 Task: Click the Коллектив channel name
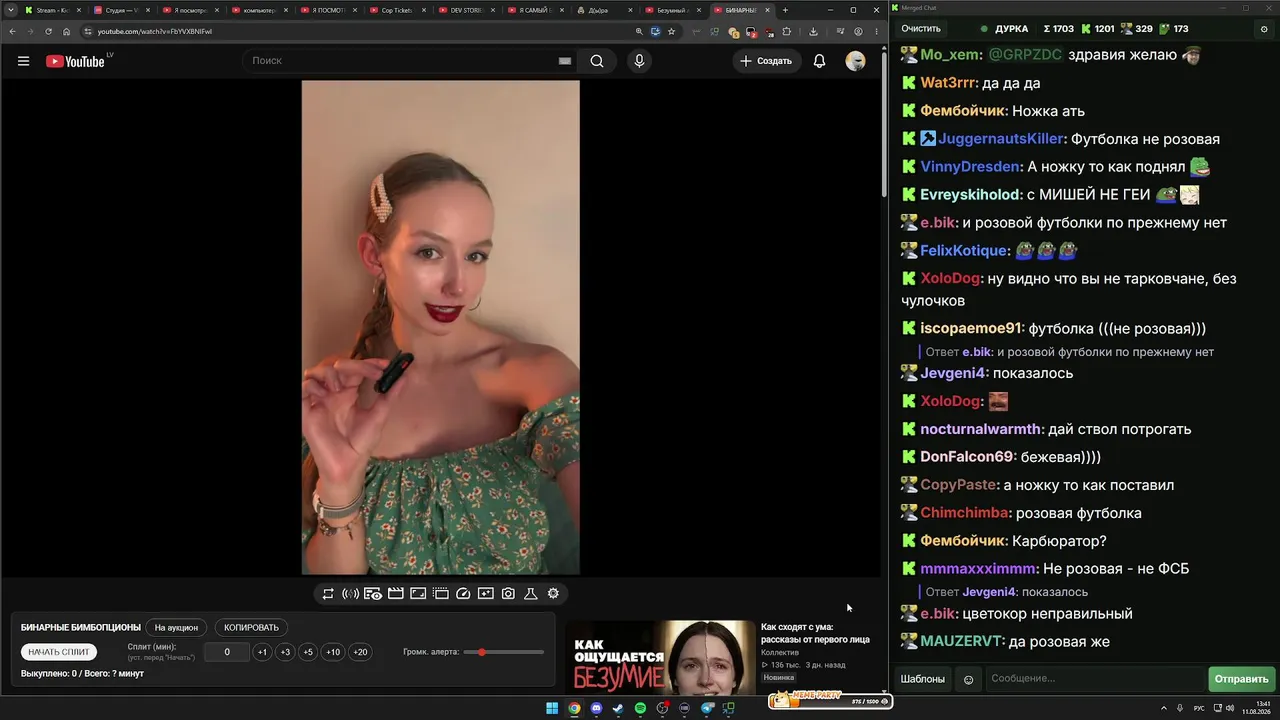[780, 652]
